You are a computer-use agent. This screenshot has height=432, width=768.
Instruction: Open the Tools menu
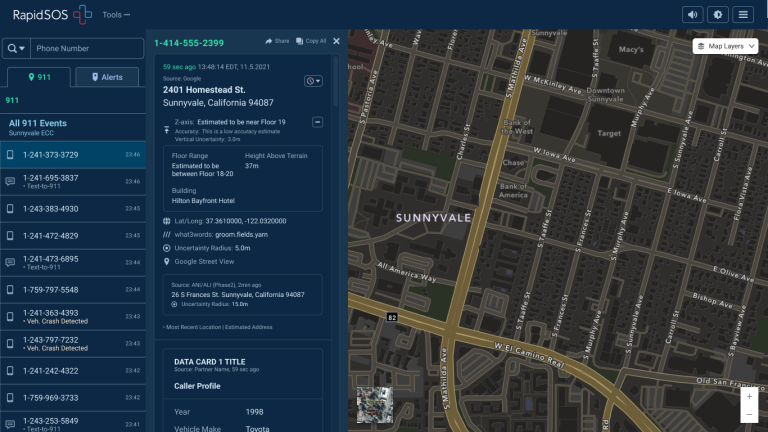pos(116,15)
